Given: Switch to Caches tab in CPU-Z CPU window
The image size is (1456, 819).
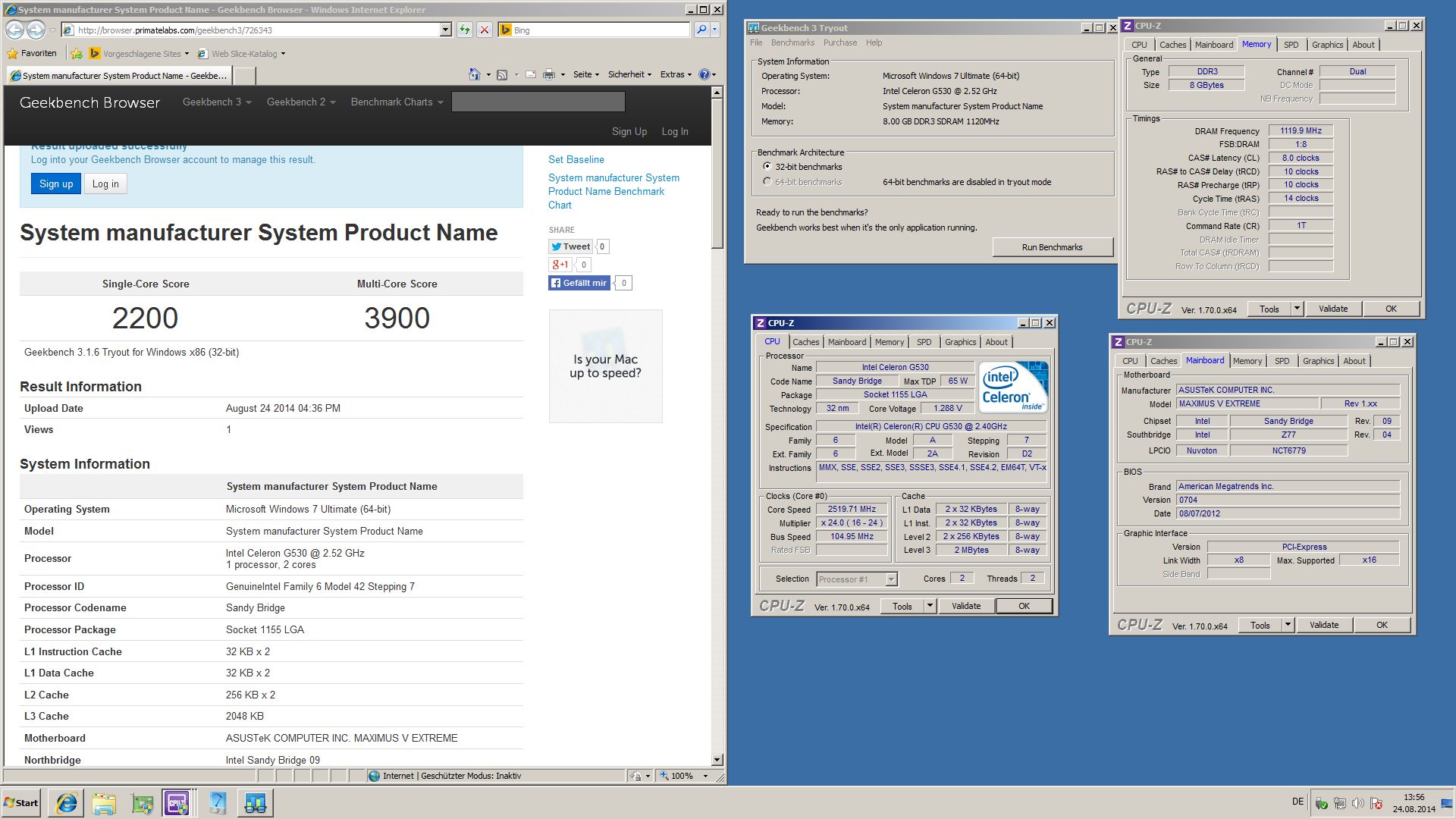Looking at the screenshot, I should click(805, 342).
